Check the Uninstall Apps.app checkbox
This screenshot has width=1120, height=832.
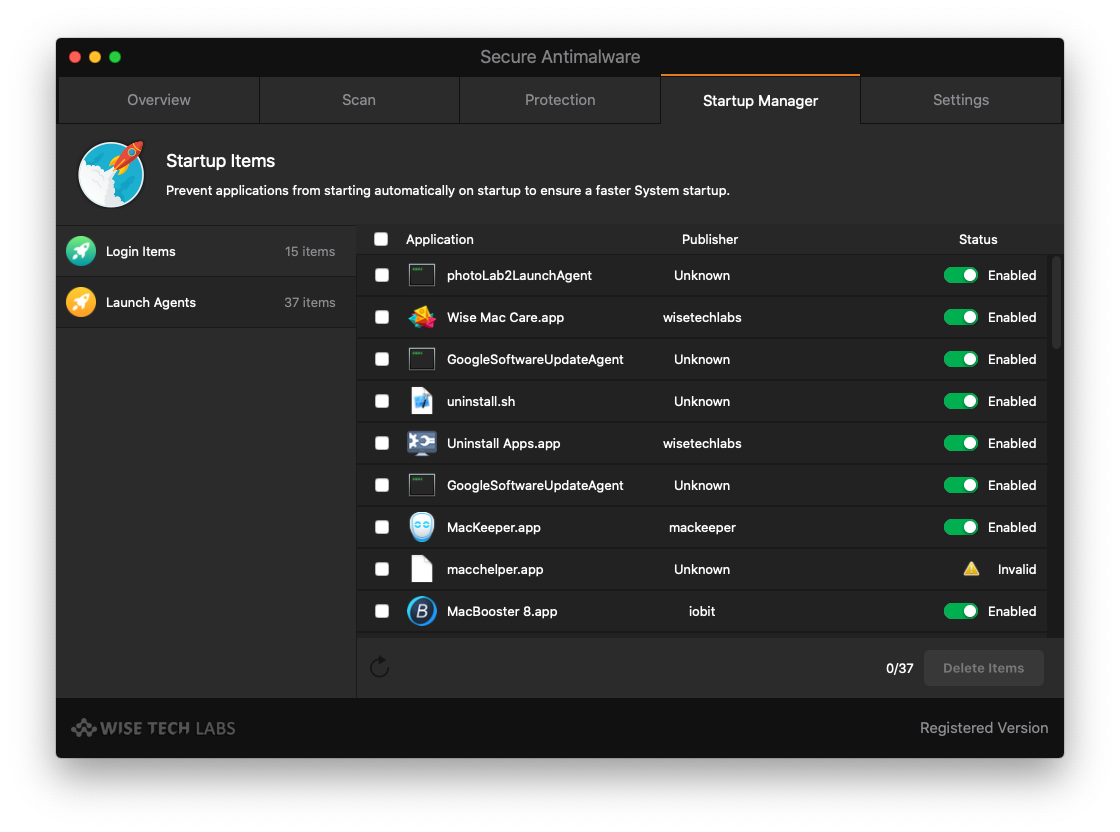point(382,443)
